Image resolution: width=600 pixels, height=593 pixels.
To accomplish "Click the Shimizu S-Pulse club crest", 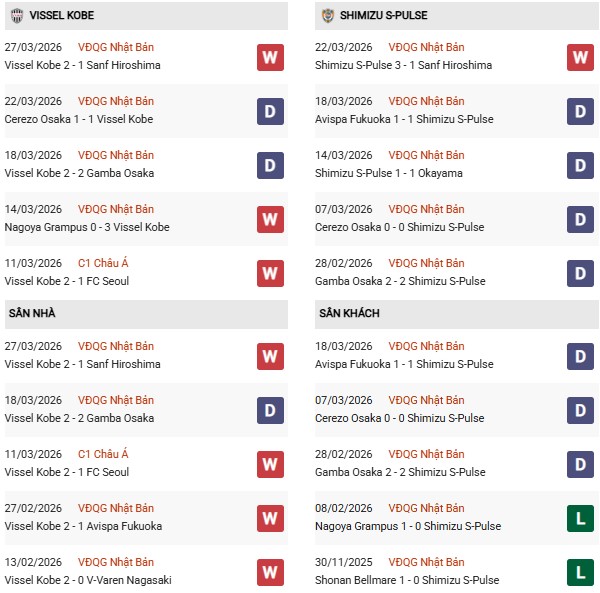I will [329, 15].
